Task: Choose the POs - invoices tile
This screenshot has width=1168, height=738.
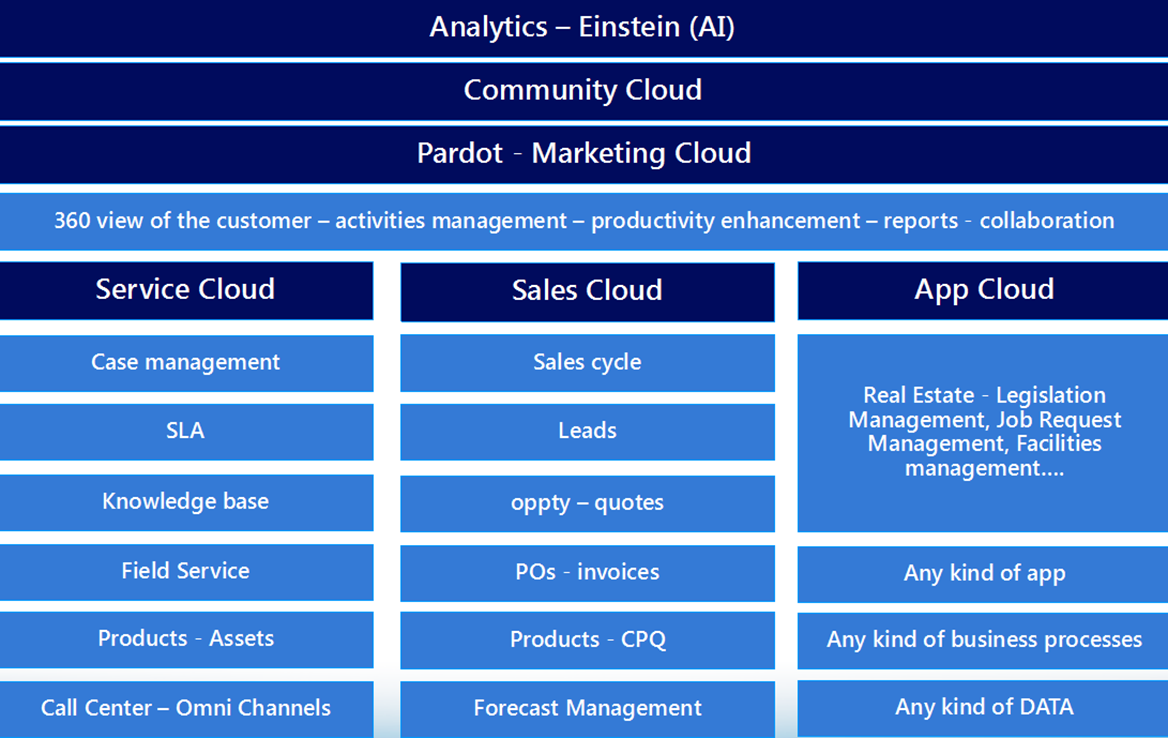Action: 587,572
